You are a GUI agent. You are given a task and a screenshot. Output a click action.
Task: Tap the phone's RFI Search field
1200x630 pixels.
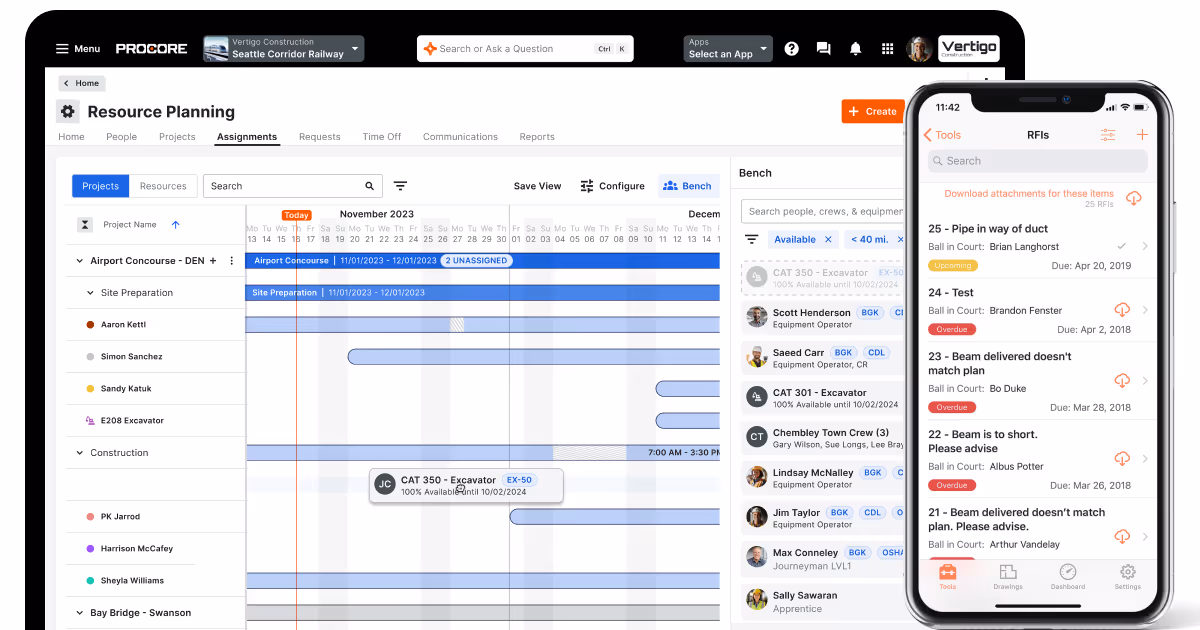point(1037,161)
